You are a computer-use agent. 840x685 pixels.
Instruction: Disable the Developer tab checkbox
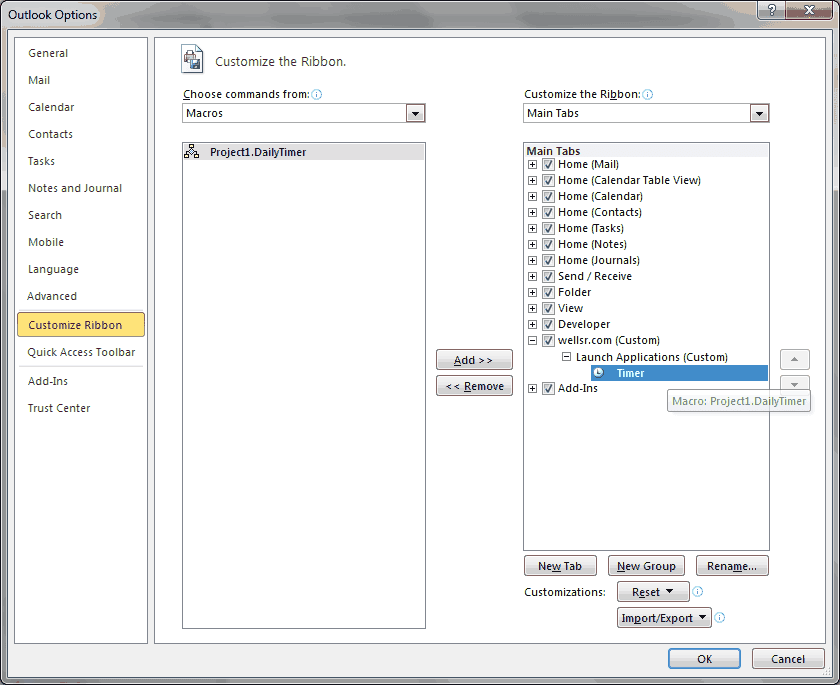coord(548,324)
